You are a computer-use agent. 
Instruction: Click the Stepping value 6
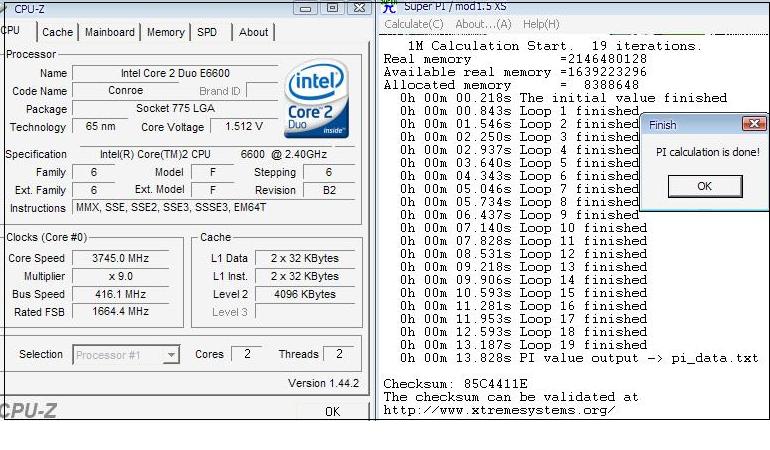[329, 172]
